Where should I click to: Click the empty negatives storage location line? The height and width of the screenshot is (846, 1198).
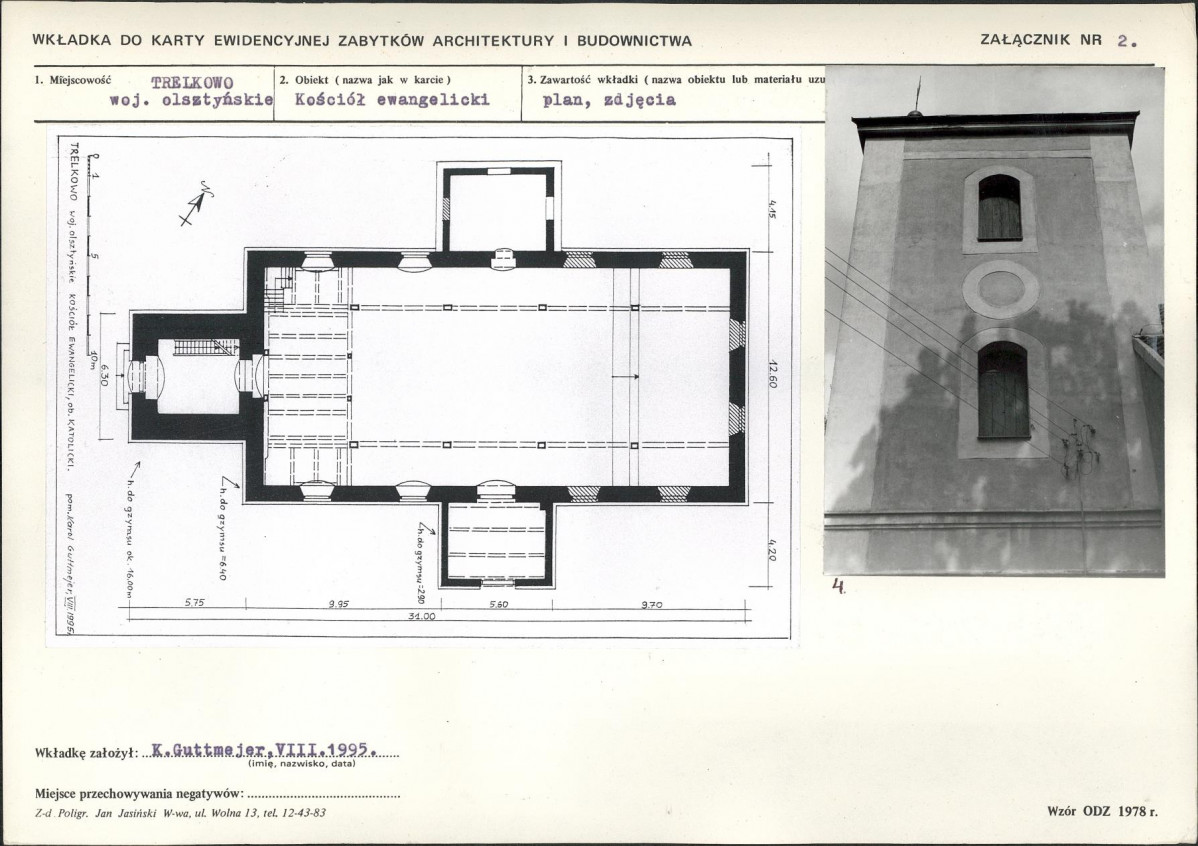(323, 793)
